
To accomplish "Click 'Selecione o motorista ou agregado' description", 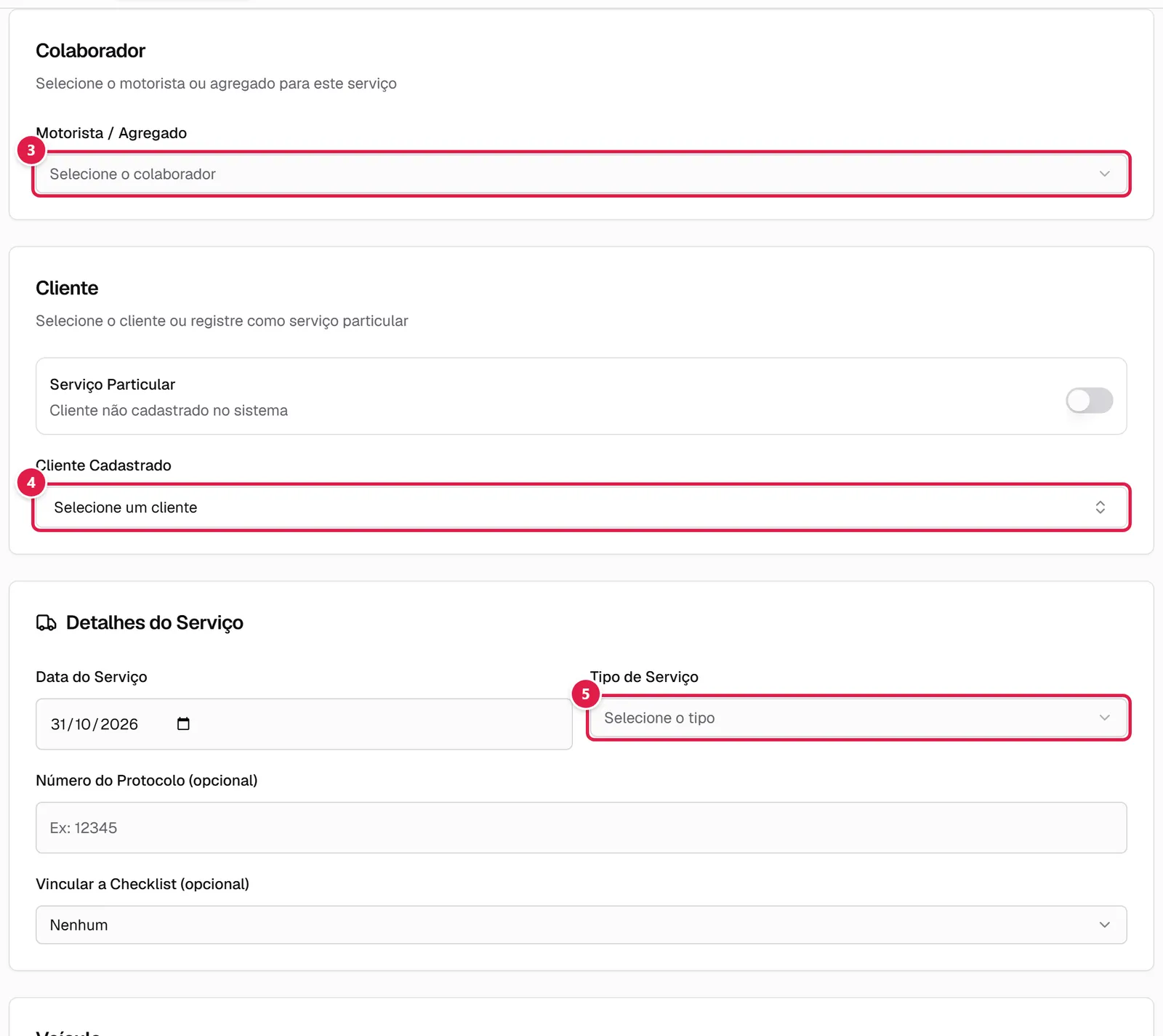I will [x=216, y=84].
